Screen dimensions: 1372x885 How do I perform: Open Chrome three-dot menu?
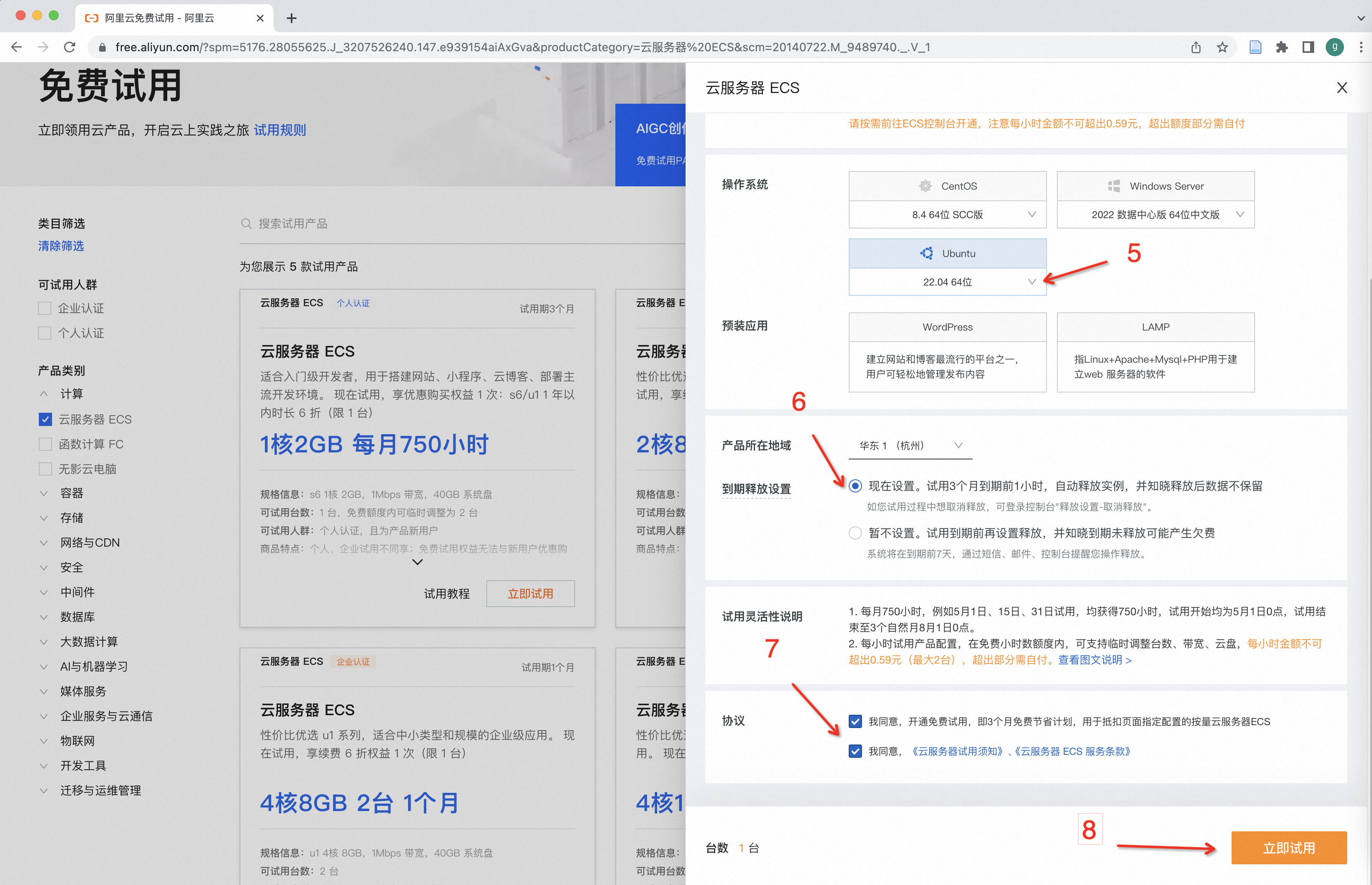(x=1360, y=47)
